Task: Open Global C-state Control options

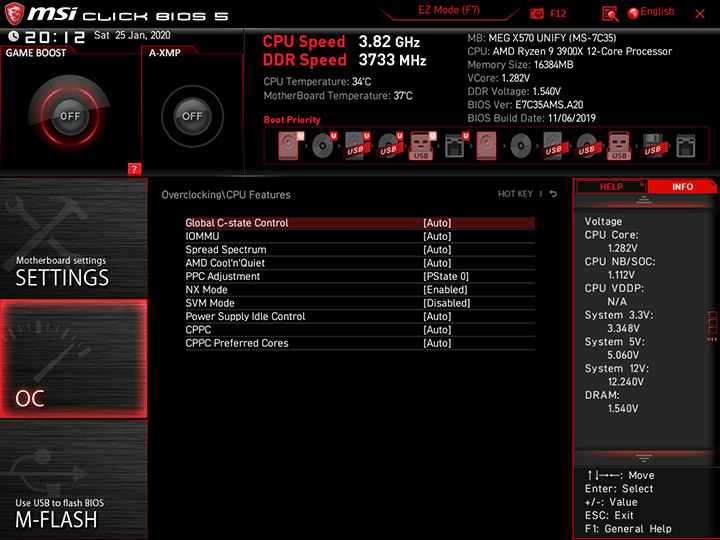Action: [x=360, y=223]
